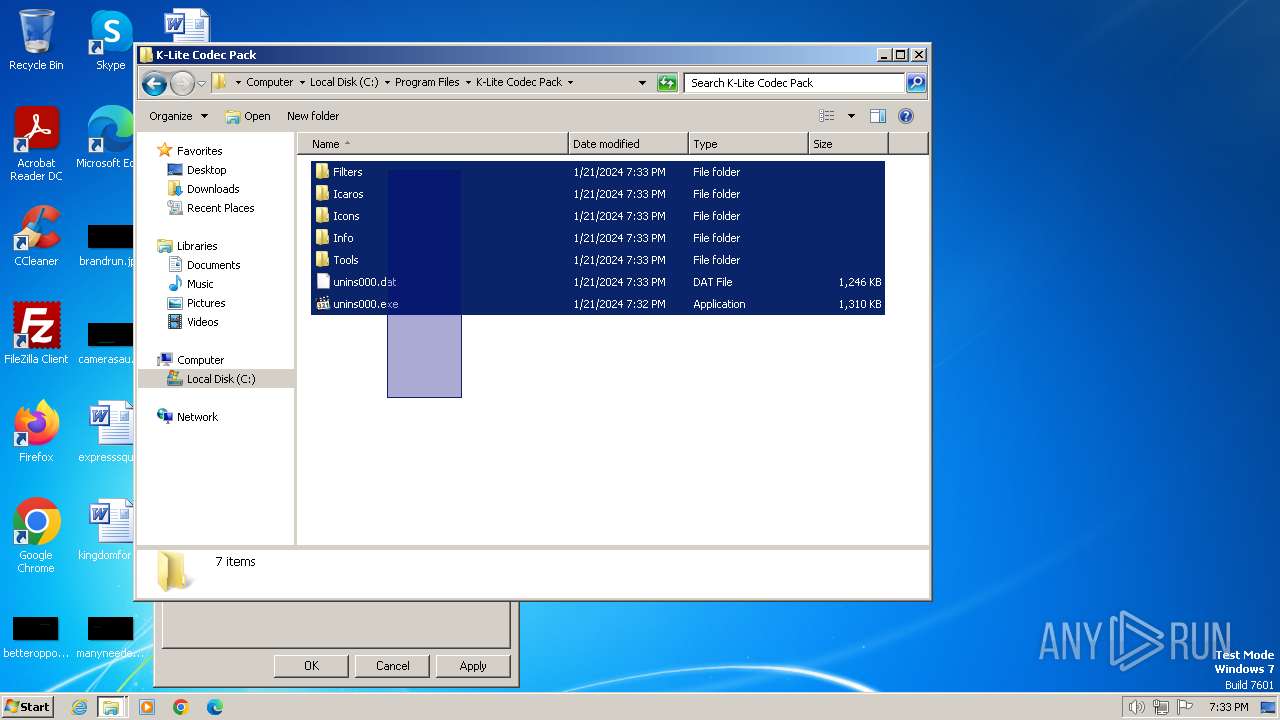Open the Google Chrome desktop shortcut
1280x720 pixels.
click(36, 535)
